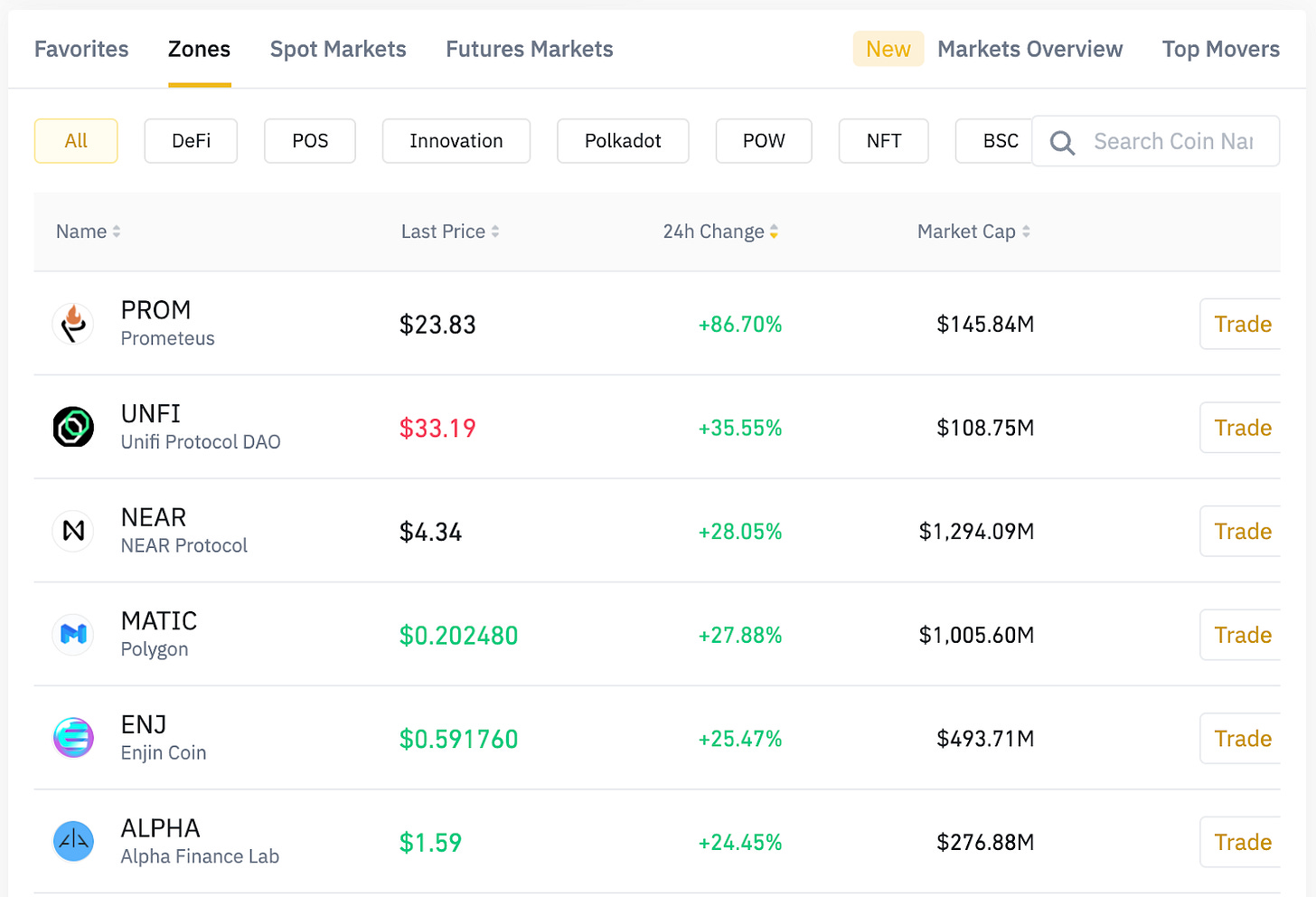Click the ENJ Enjin Coin logo

73,738
